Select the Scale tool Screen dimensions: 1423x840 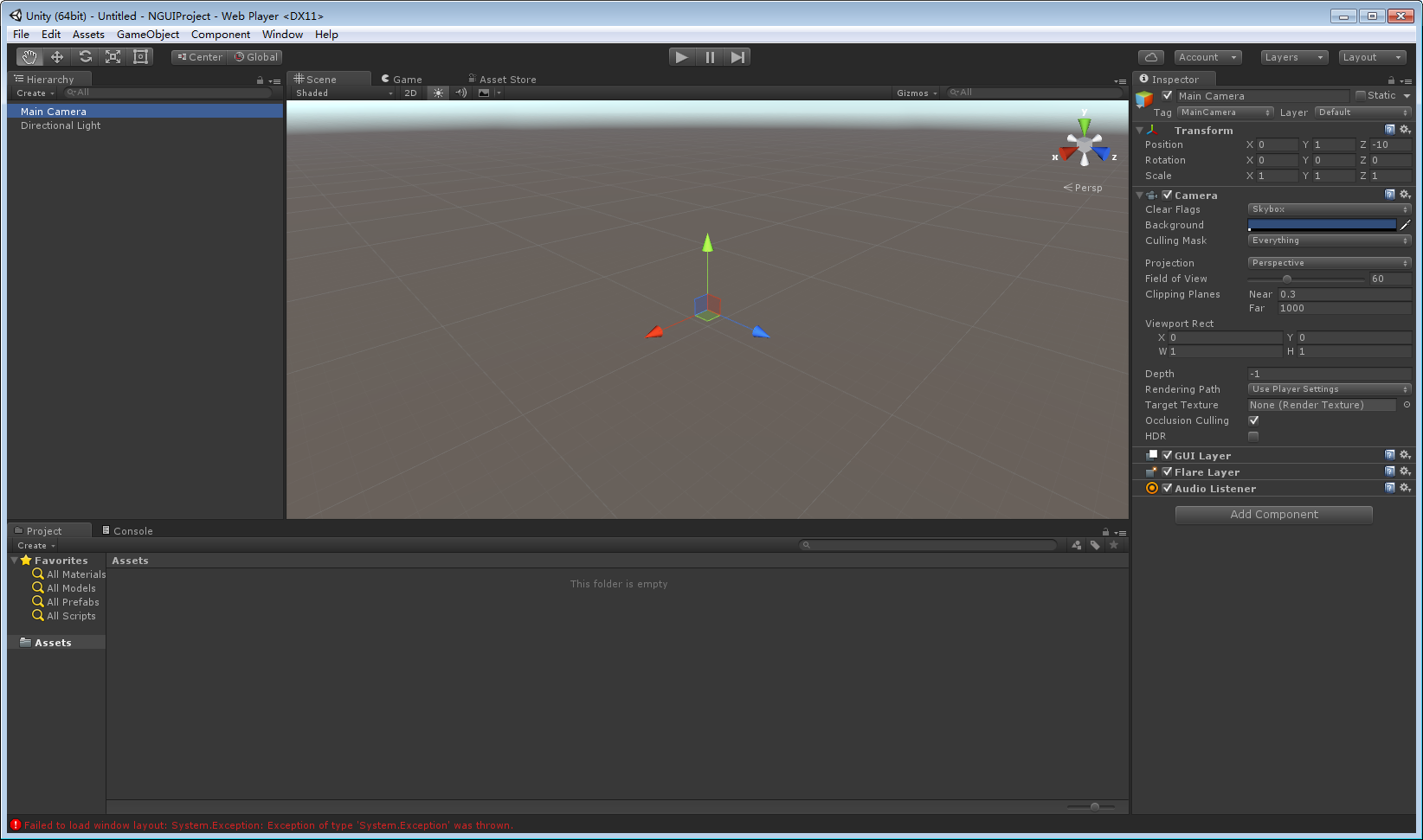pyautogui.click(x=113, y=57)
